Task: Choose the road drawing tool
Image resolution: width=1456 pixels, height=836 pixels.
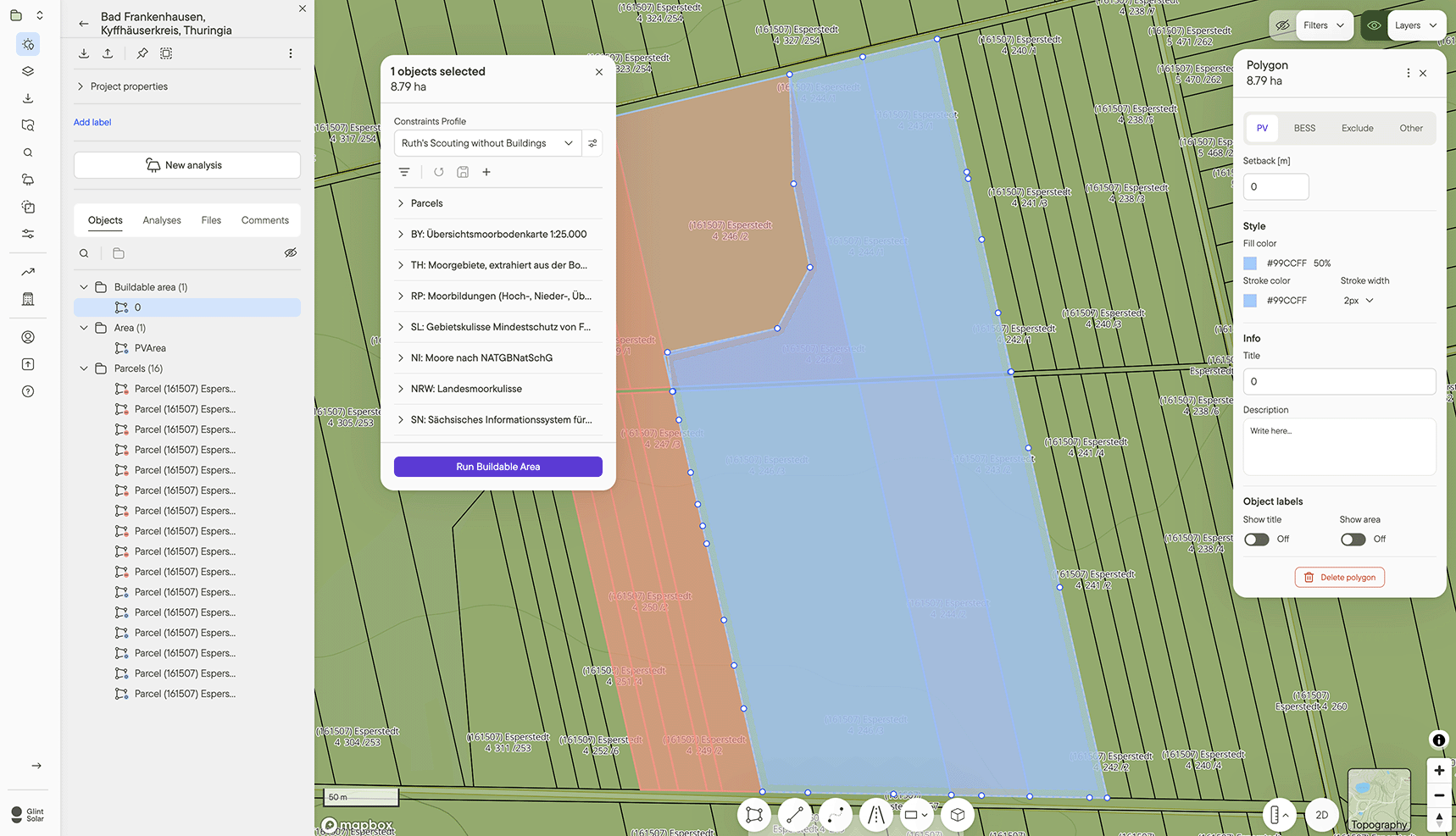Action: [876, 815]
